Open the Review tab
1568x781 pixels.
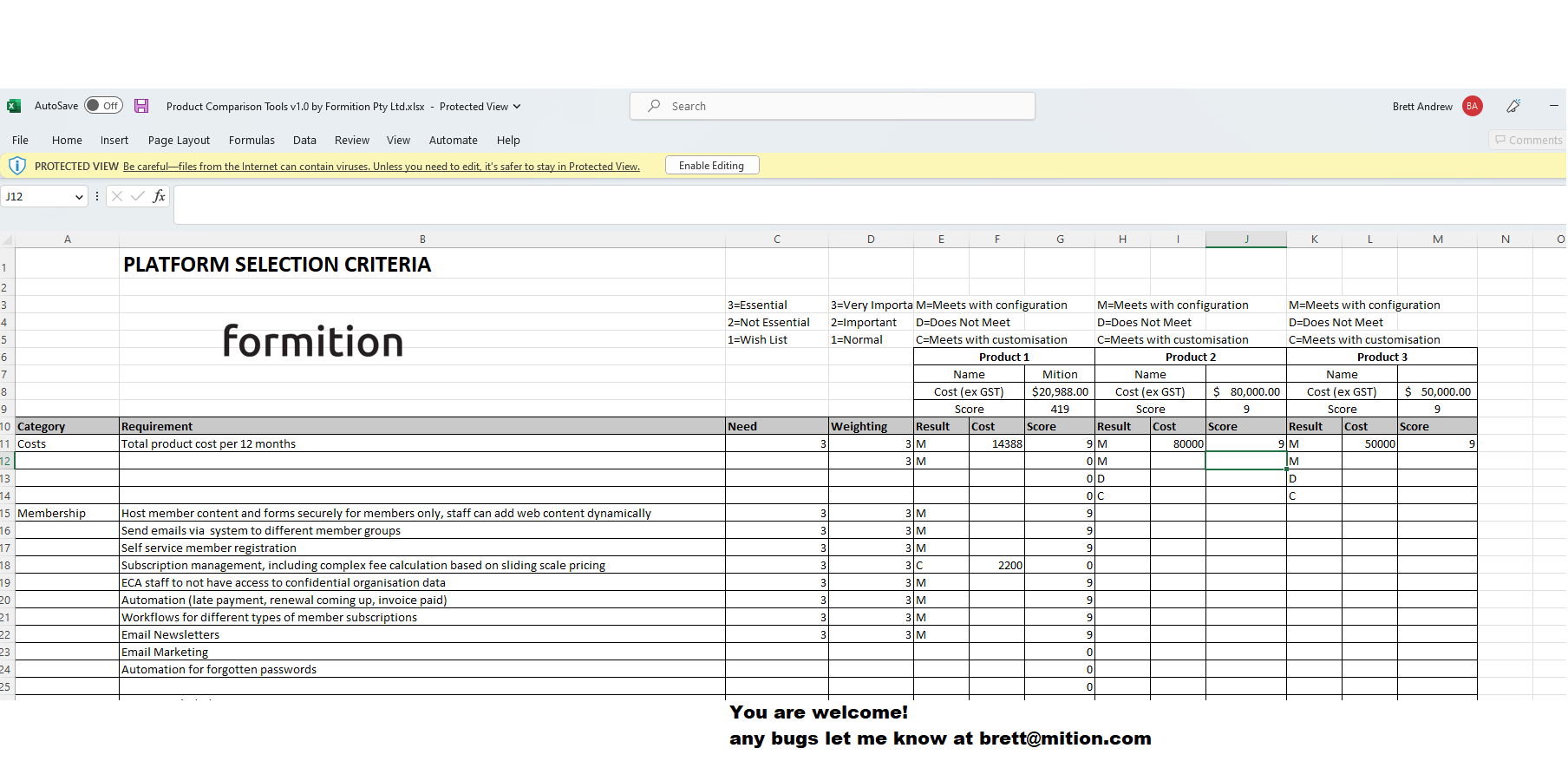click(x=351, y=140)
